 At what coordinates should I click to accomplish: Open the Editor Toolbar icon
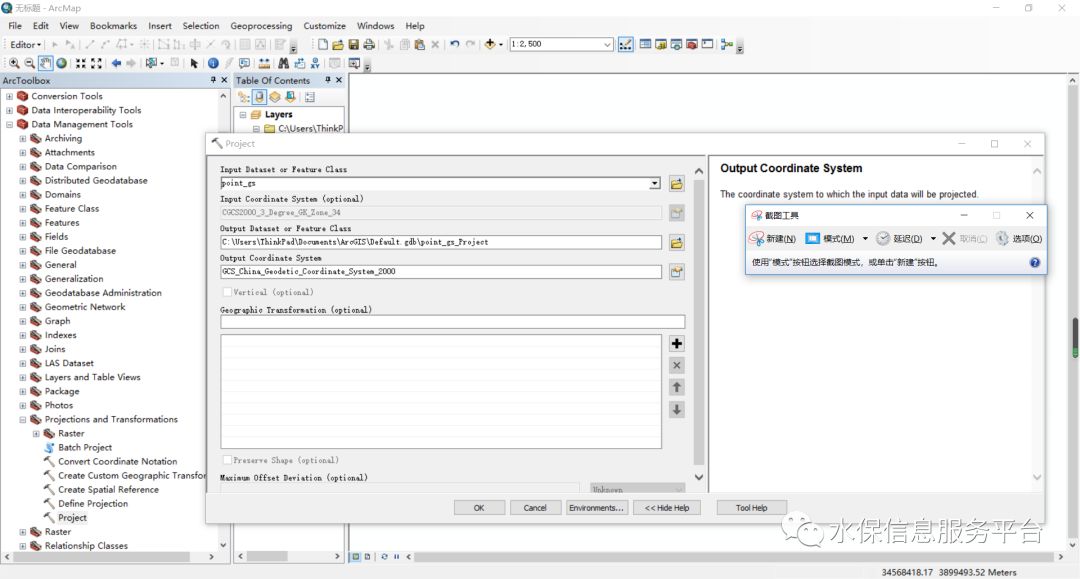(625, 45)
